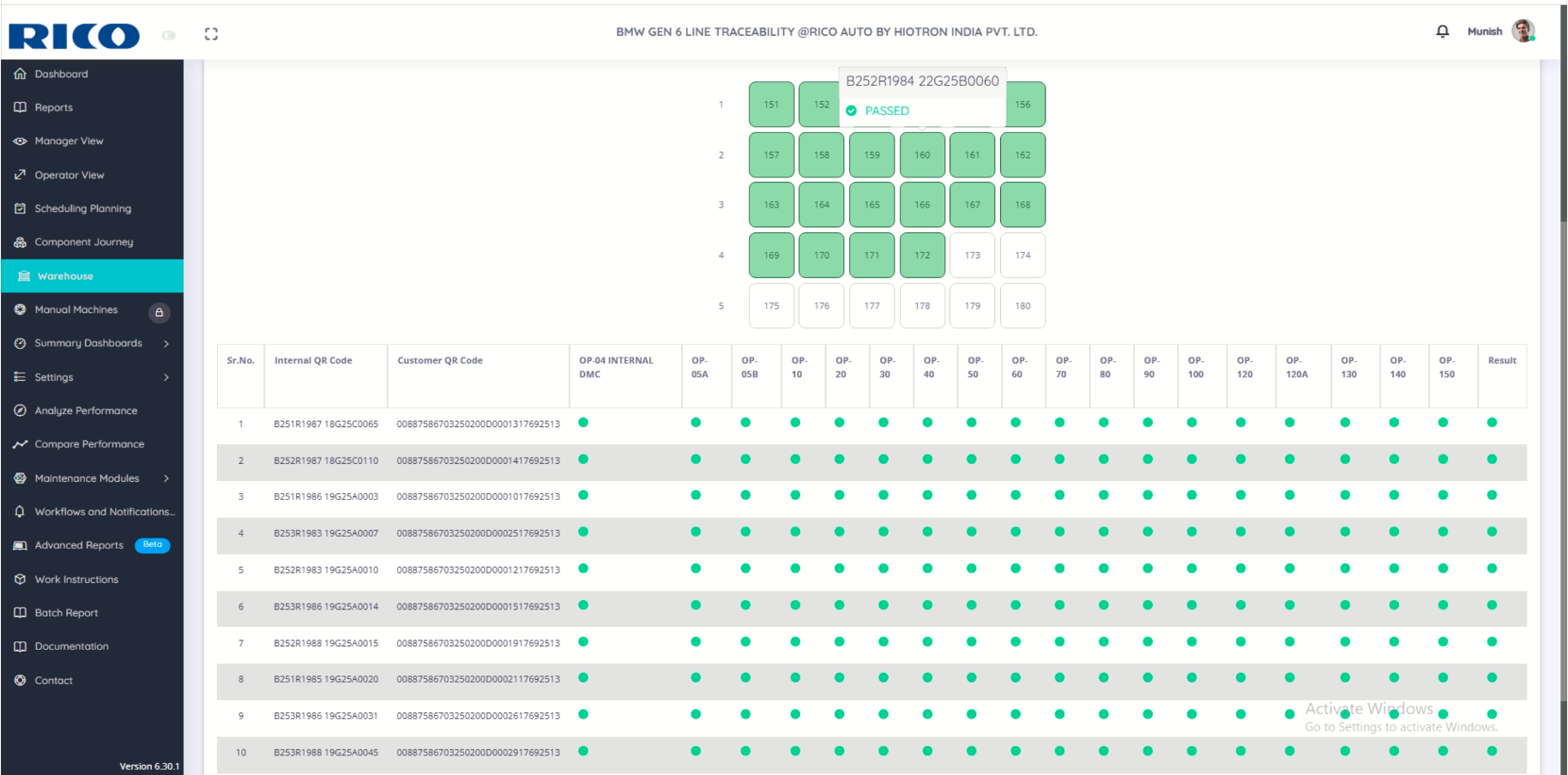Select empty warehouse slot 177
Viewport: 1568px width, 775px height.
tap(871, 306)
